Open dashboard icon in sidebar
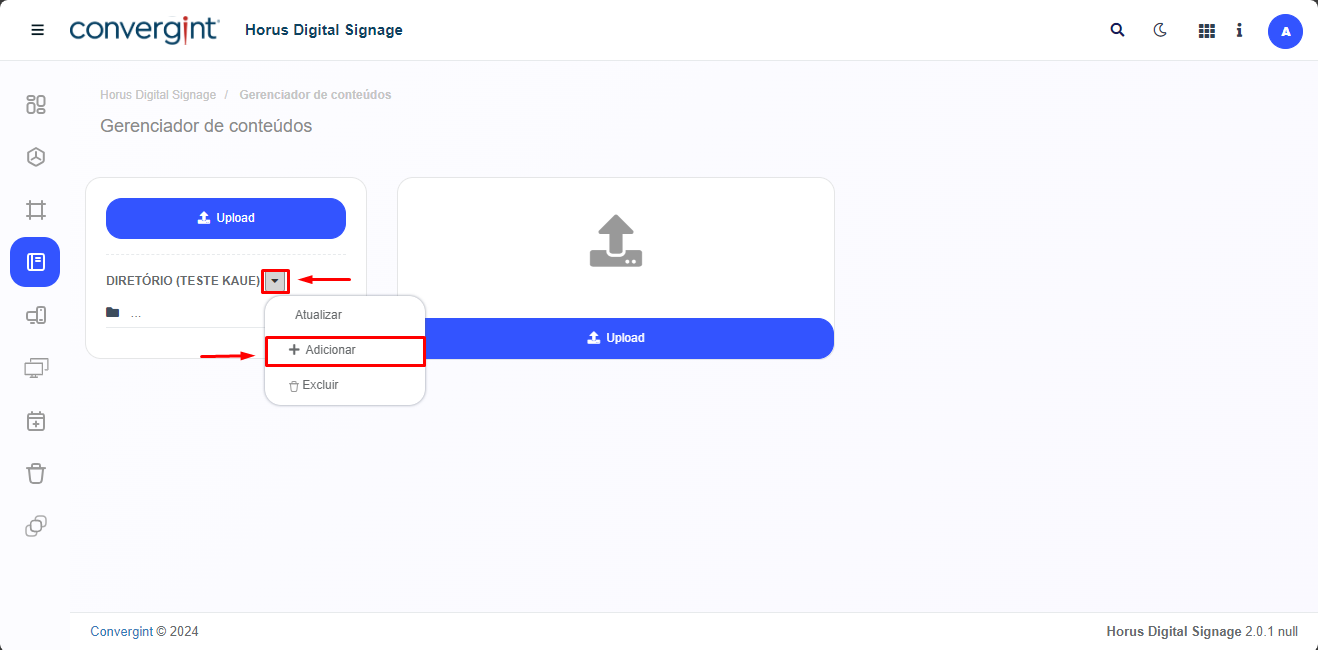This screenshot has height=650, width=1318. pyautogui.click(x=36, y=104)
